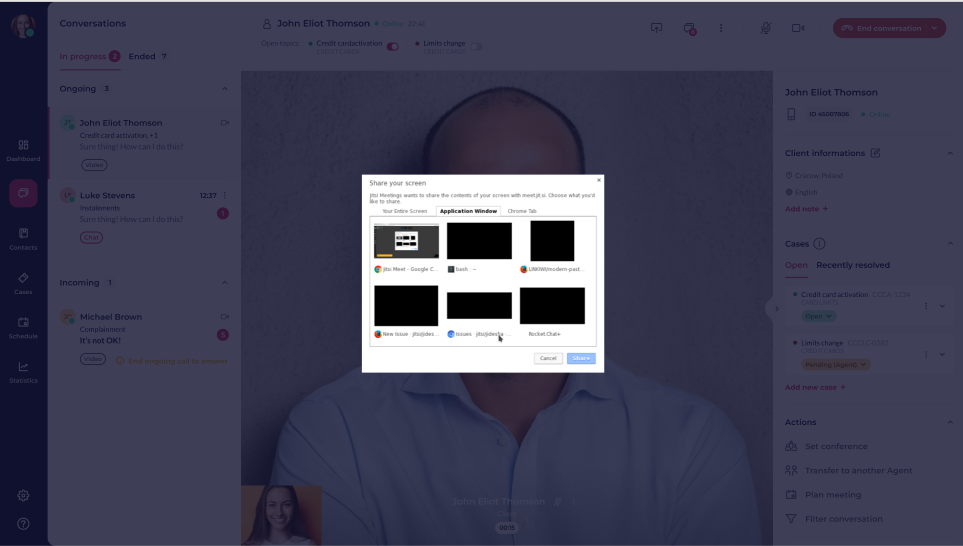The width and height of the screenshot is (963, 546).
Task: Click Add new case link
Action: click(815, 388)
